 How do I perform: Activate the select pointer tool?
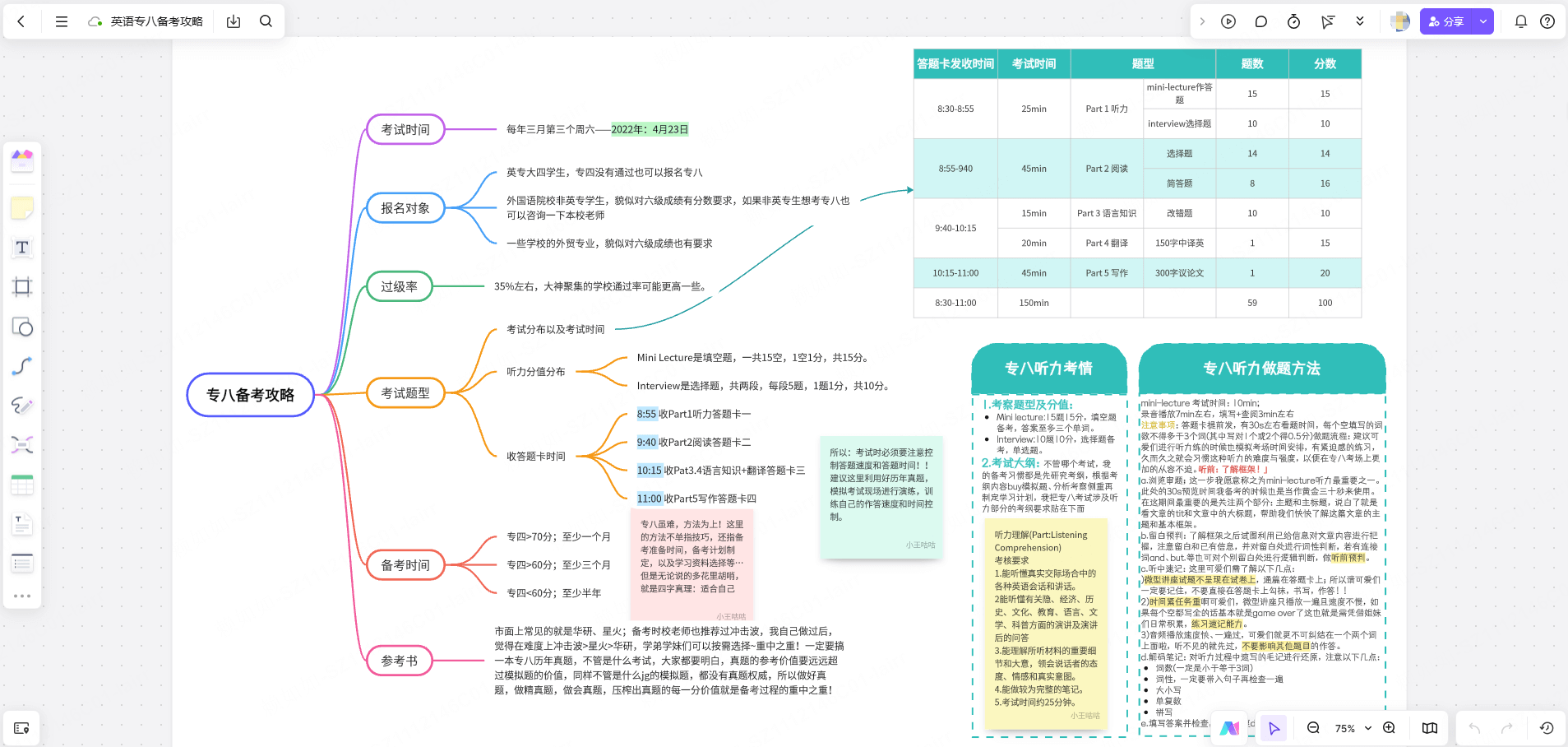point(1274,728)
